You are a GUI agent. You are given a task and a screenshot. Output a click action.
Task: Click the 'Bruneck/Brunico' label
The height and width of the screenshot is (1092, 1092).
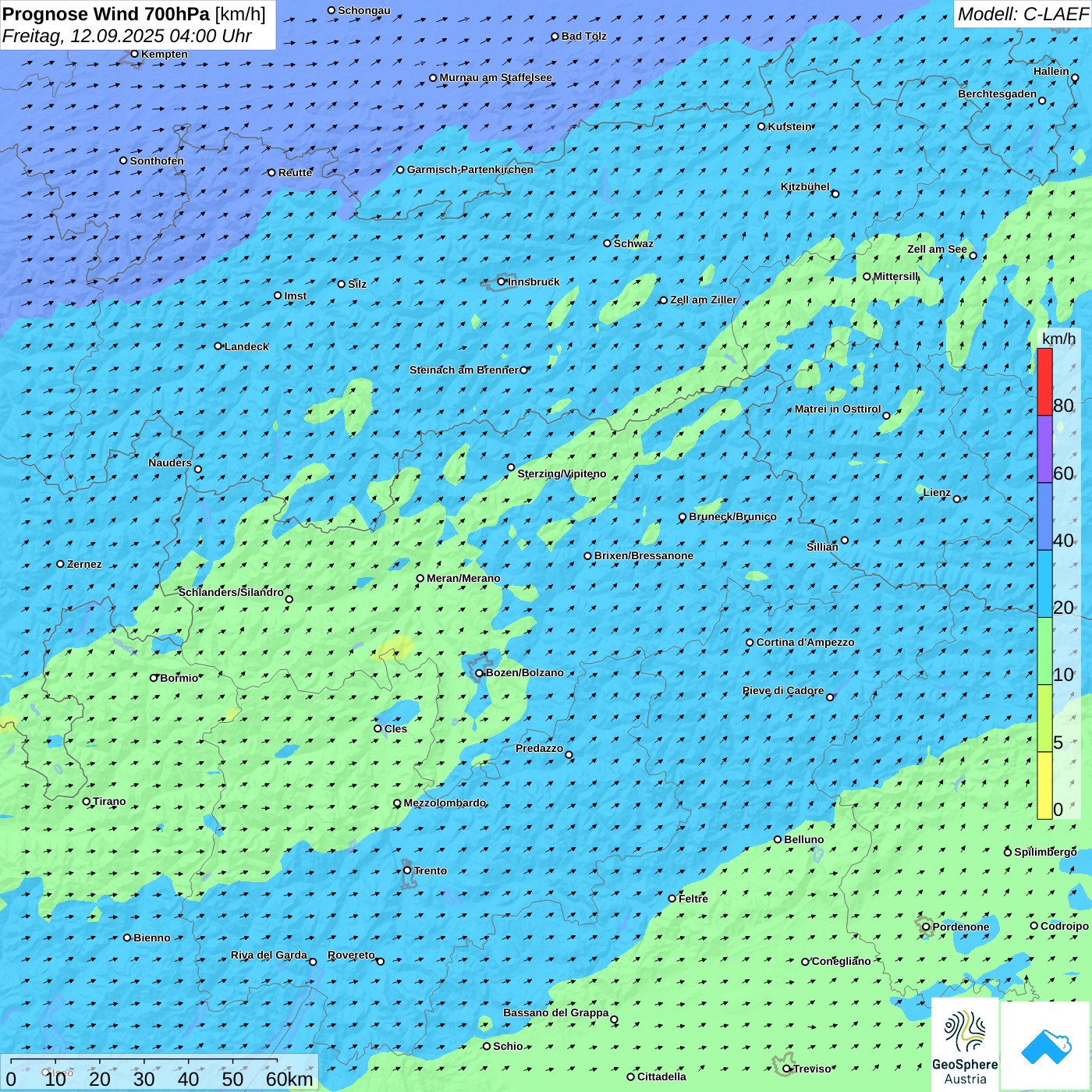pos(732,516)
